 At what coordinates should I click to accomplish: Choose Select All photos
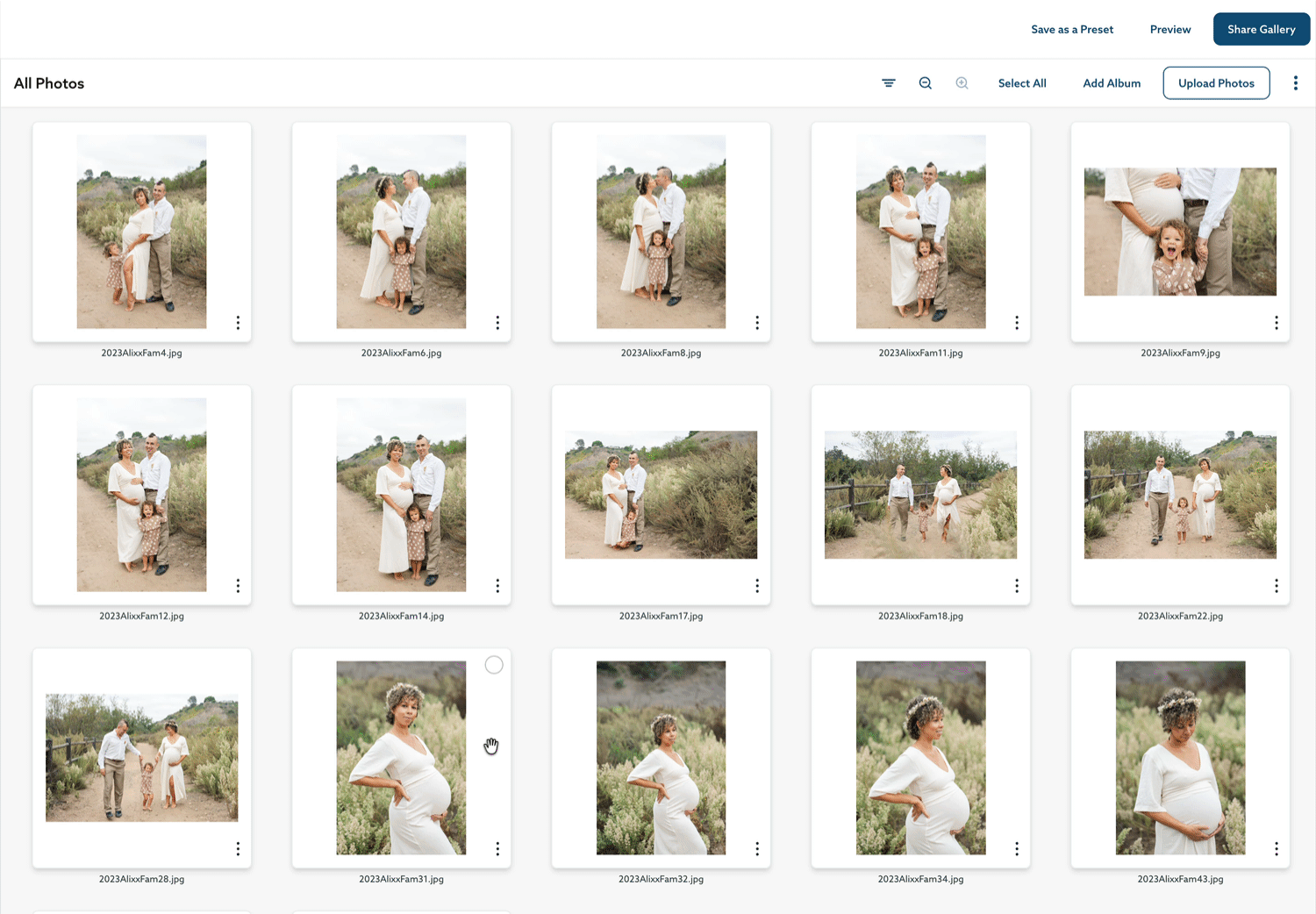(x=1022, y=83)
